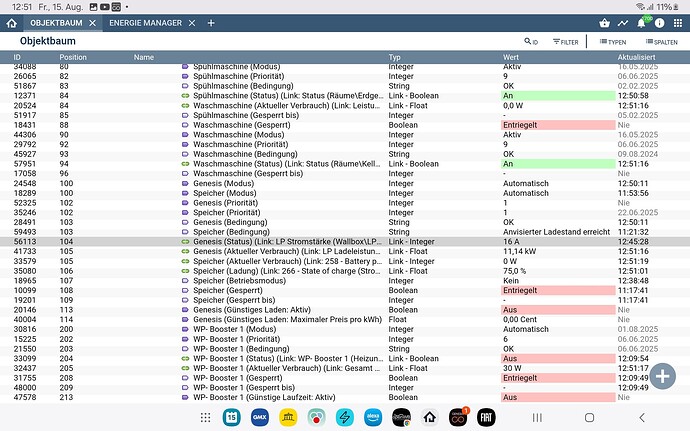Screen dimensions: 690x431
Task: Sort by the Position column header
Action: click(x=73, y=57)
